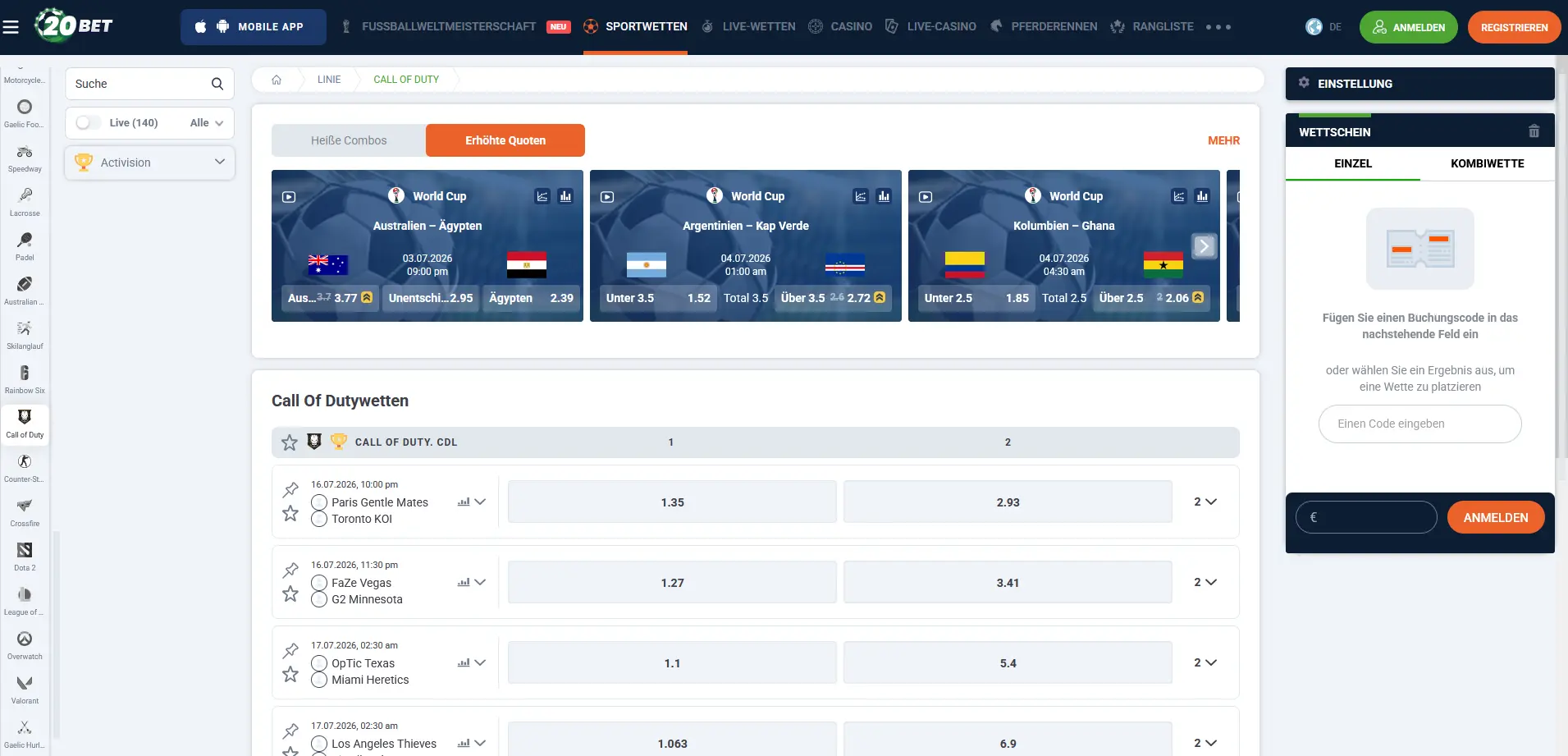The width and height of the screenshot is (1568, 756).
Task: Go to home via breadcrumb house icon
Action: coord(277,80)
